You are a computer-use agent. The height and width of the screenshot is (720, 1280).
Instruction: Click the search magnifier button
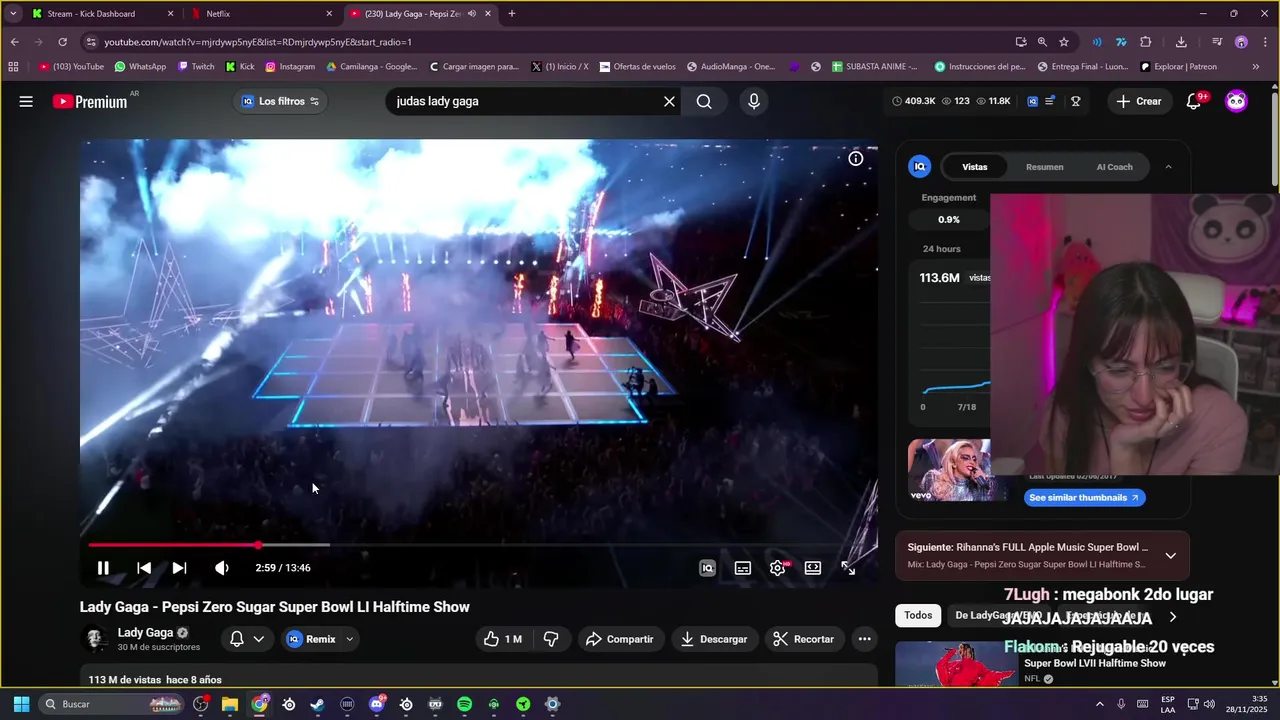(x=704, y=101)
